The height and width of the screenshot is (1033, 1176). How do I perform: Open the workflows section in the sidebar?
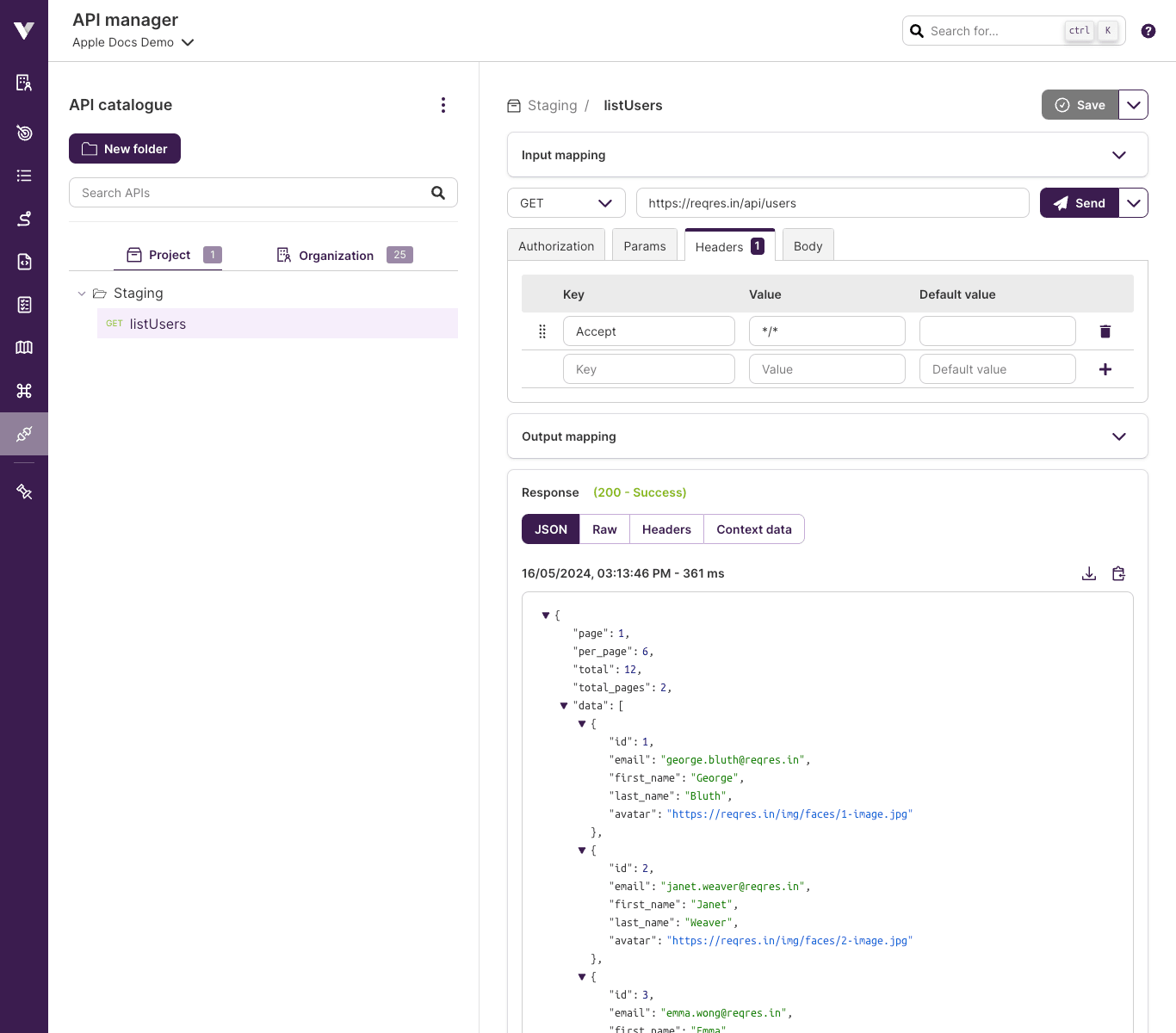pyautogui.click(x=24, y=219)
